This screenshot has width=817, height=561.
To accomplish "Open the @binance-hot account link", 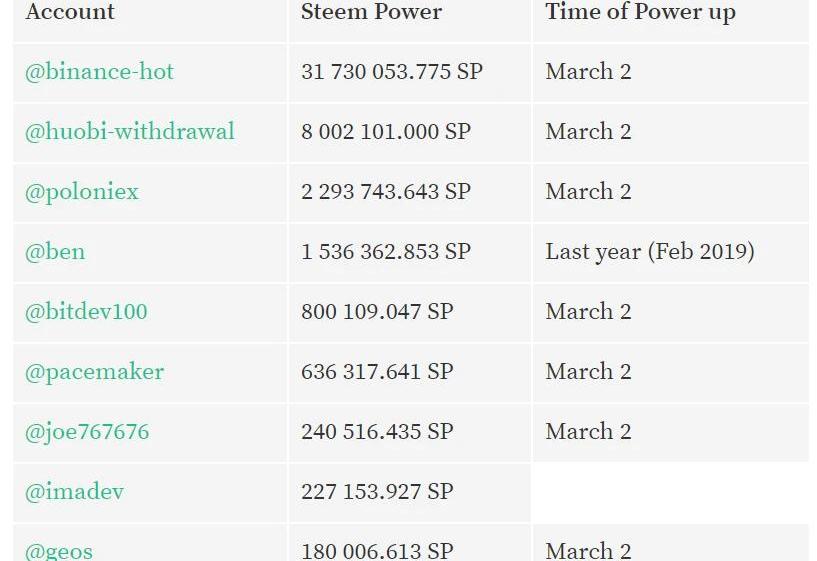I will (99, 72).
